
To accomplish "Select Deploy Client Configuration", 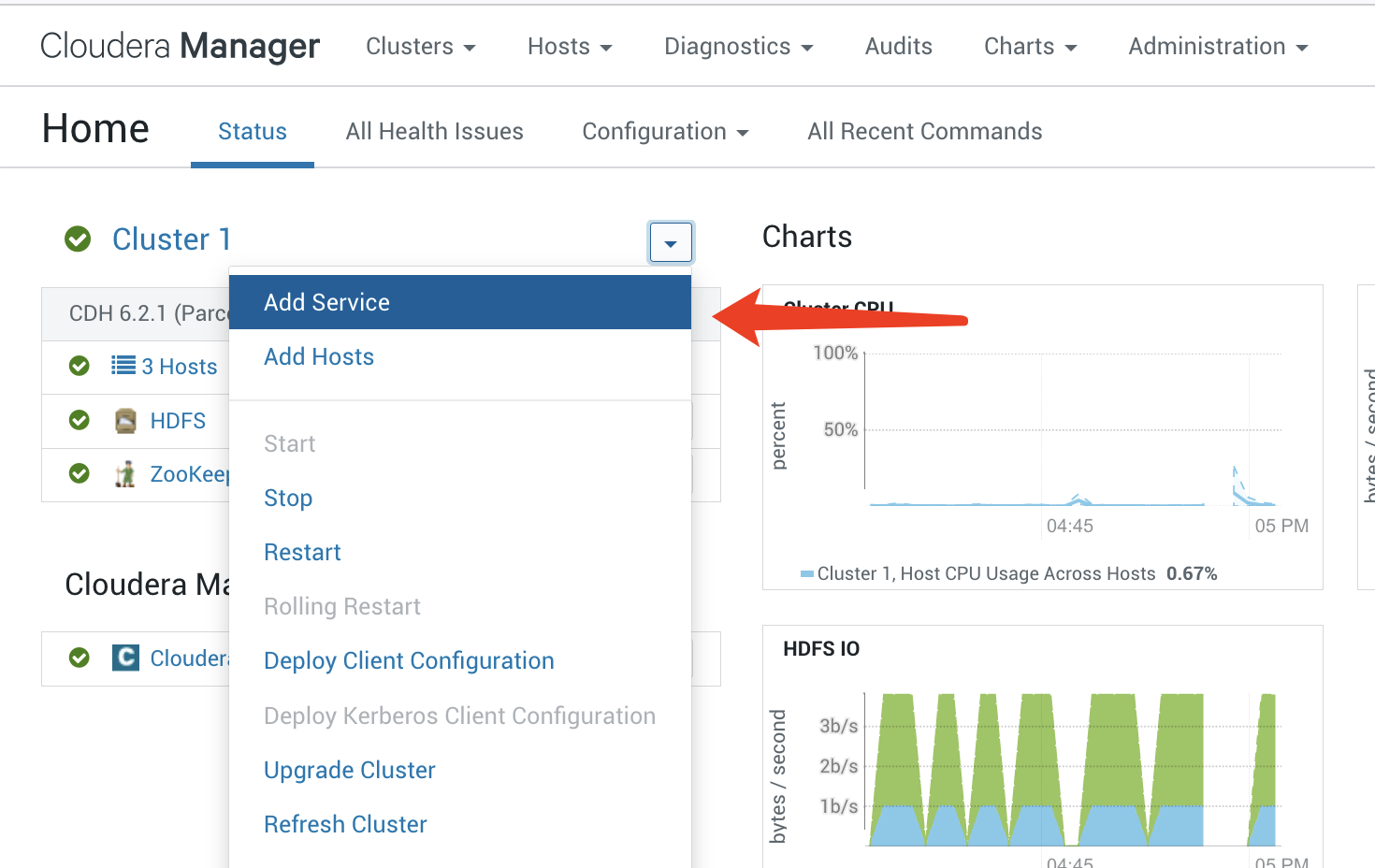I will click(460, 660).
